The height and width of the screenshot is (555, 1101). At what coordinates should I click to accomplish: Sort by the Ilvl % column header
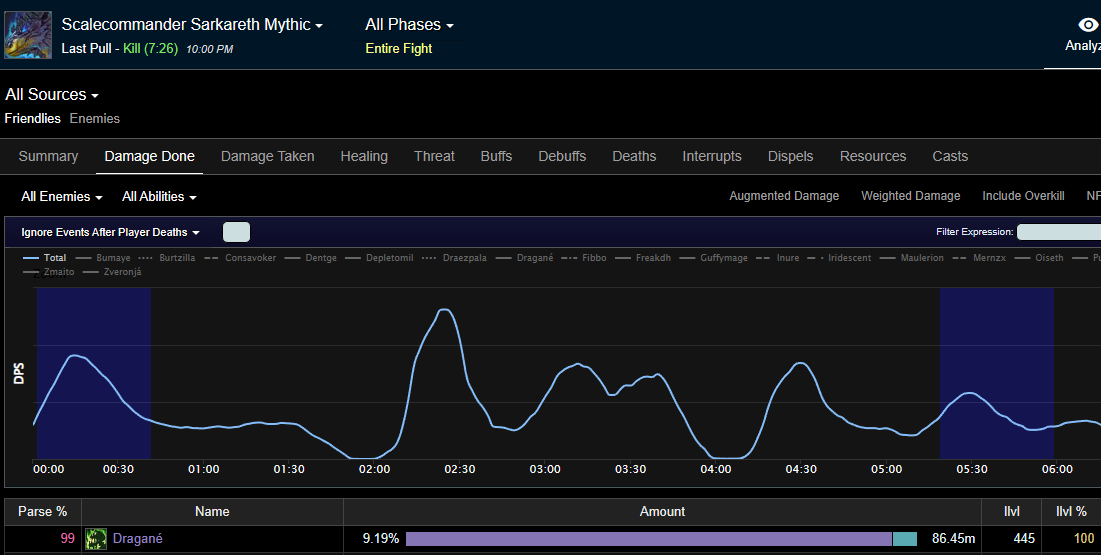(x=1072, y=511)
